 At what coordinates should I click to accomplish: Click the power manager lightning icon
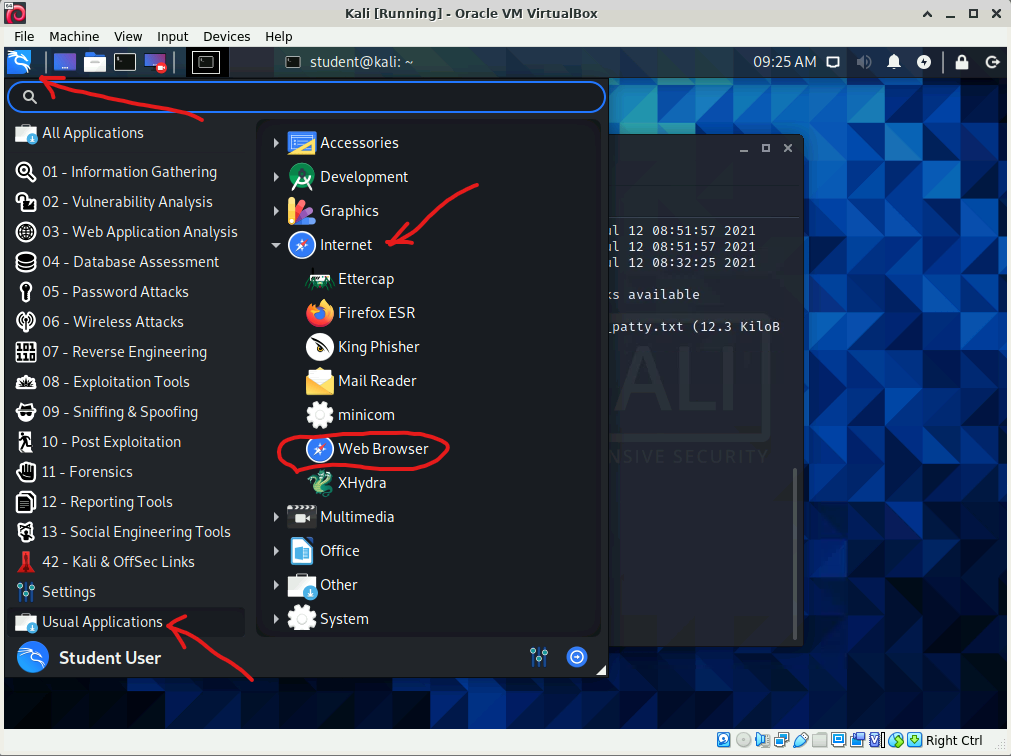(924, 63)
